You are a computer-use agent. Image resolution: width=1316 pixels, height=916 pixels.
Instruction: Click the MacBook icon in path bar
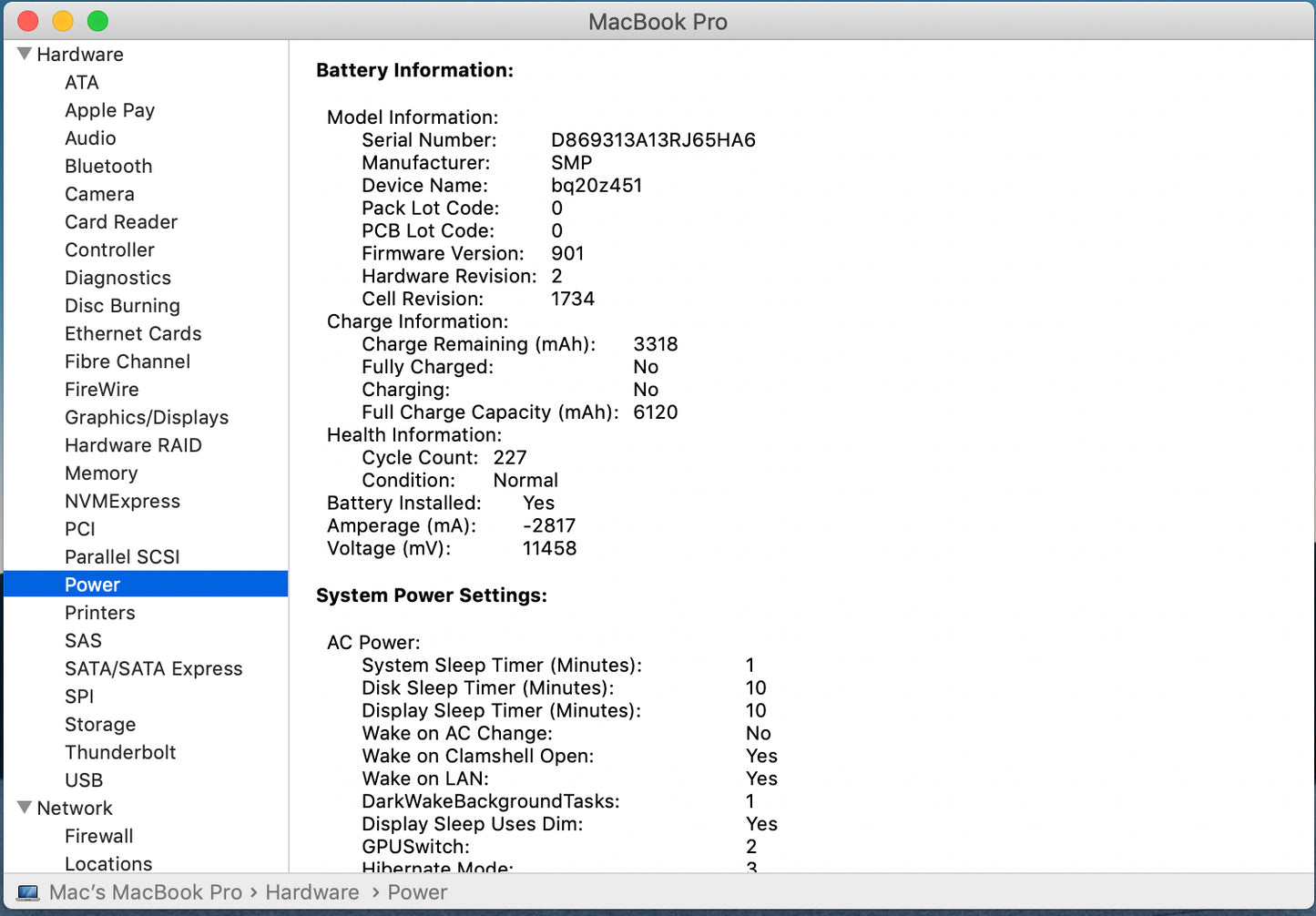tap(28, 893)
